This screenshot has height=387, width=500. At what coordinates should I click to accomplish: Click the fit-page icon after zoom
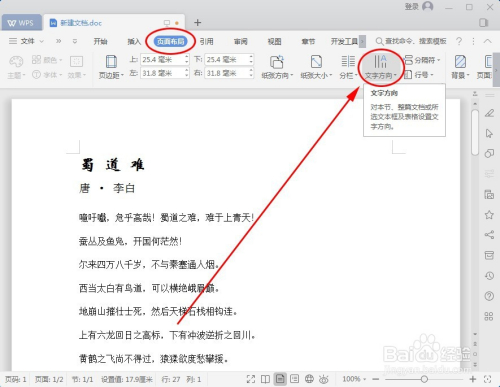coord(487,379)
